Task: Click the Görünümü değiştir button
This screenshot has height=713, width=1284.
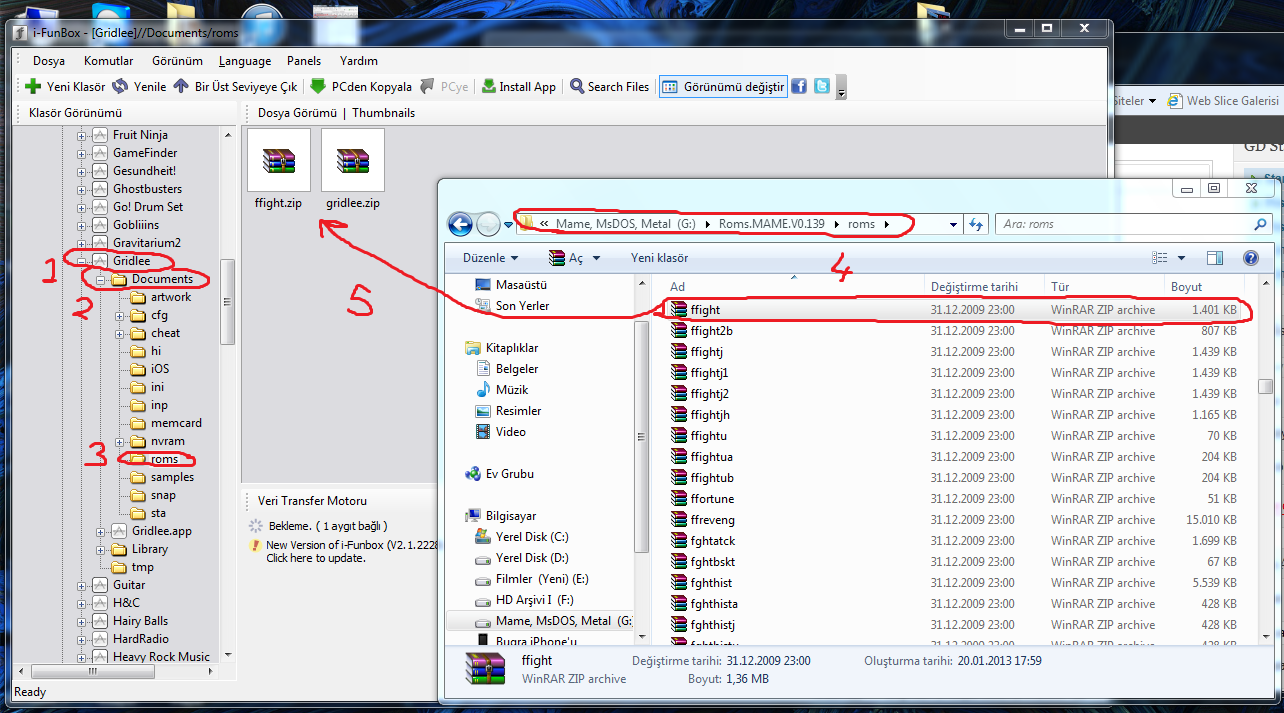Action: click(723, 87)
